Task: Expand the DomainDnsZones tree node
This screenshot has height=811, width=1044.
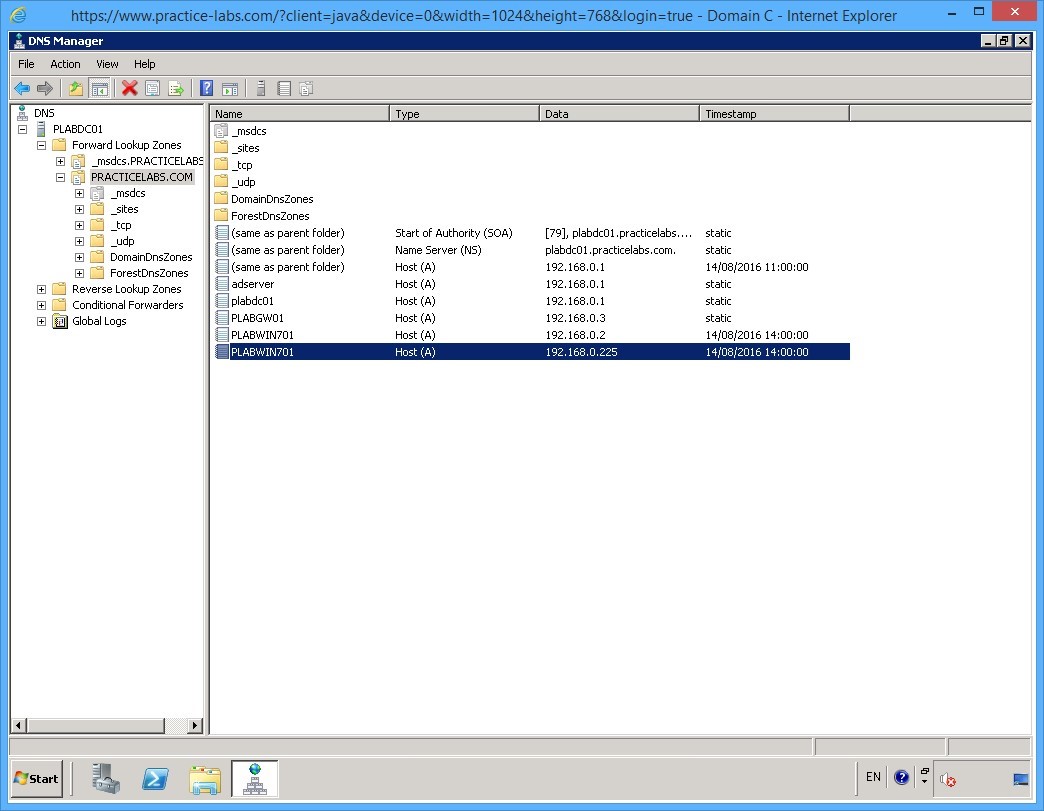Action: point(78,257)
